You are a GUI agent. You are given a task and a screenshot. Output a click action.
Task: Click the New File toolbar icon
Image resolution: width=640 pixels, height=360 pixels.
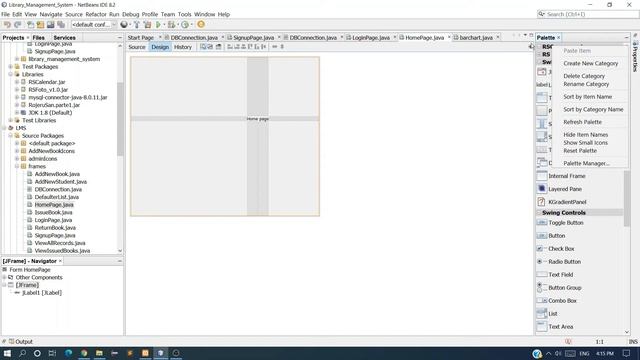coord(31,24)
